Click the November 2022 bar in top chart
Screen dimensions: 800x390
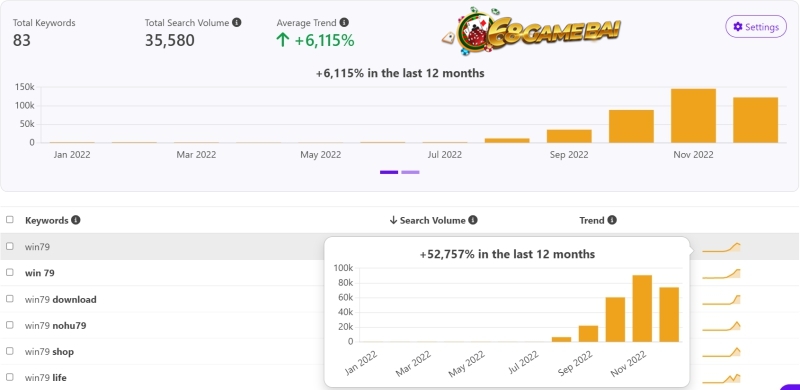tap(693, 116)
